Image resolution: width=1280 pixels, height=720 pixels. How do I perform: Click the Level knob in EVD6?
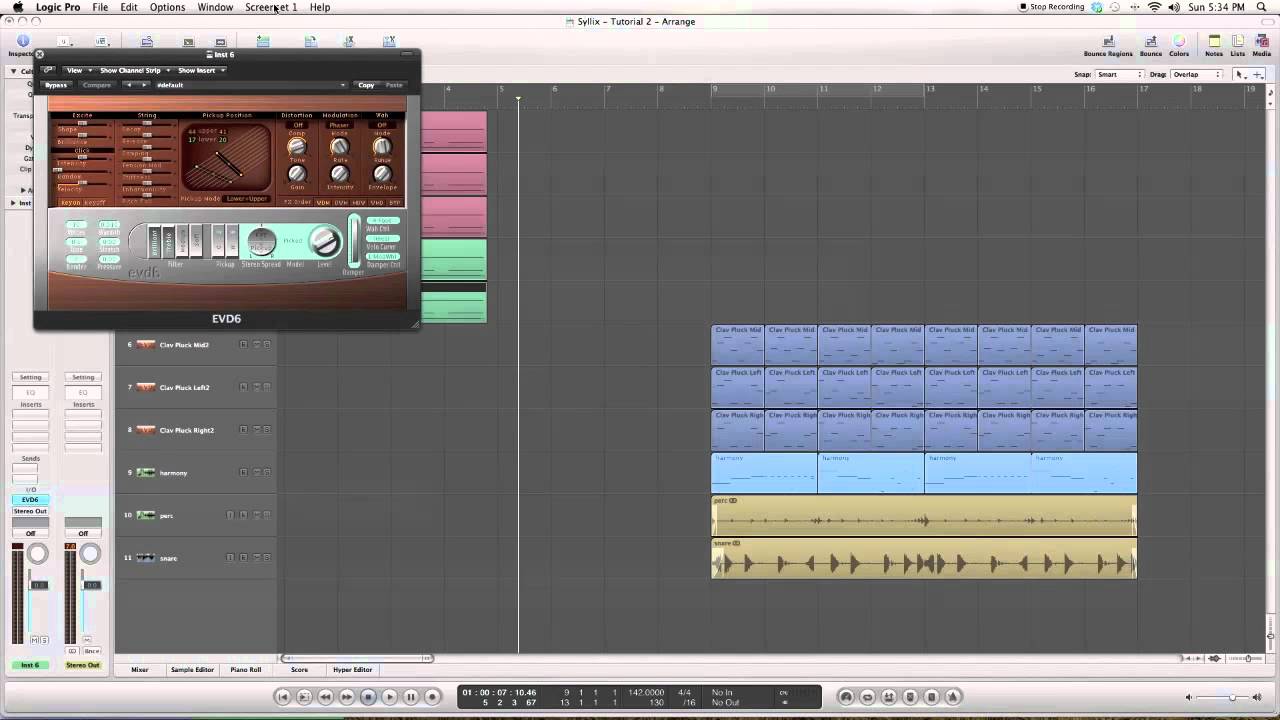tap(324, 241)
